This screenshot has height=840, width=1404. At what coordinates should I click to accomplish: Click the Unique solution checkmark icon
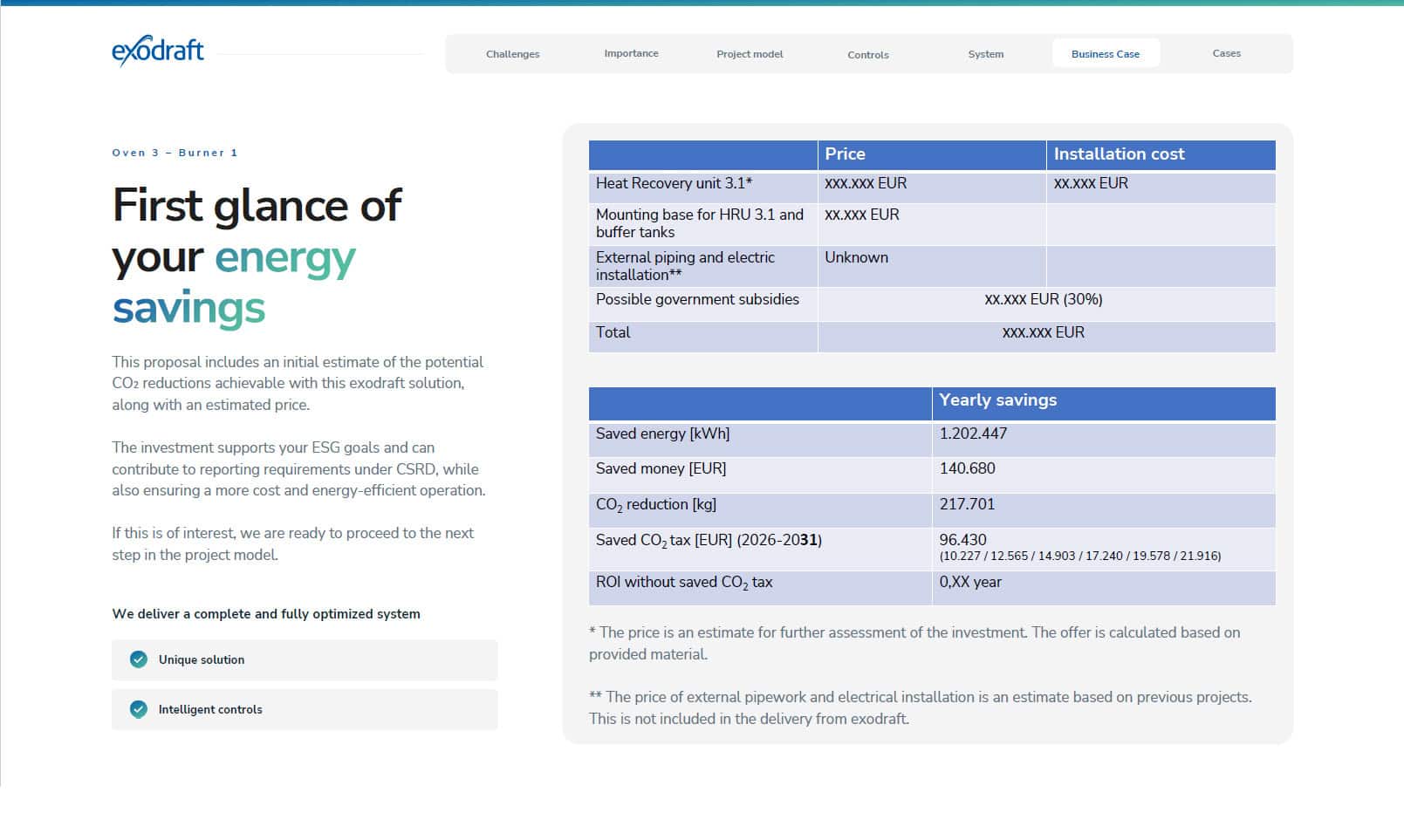[x=139, y=659]
